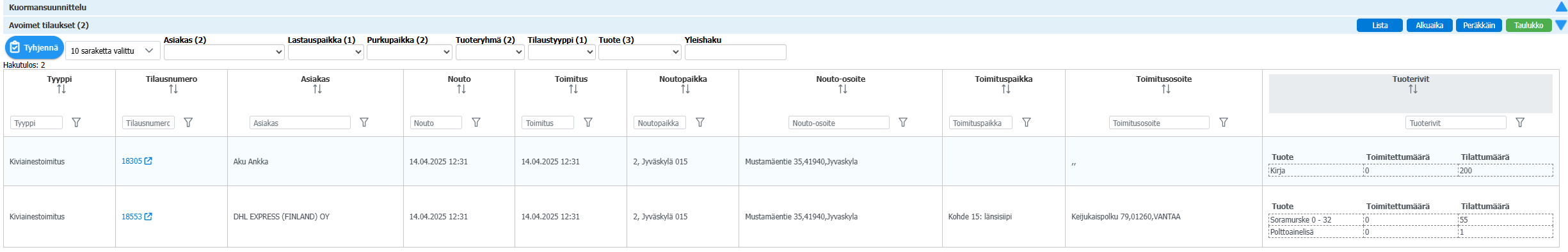Open the Lastauspaikka (1) dropdown
Viewport: 1568px width, 252px height.
coord(326,52)
